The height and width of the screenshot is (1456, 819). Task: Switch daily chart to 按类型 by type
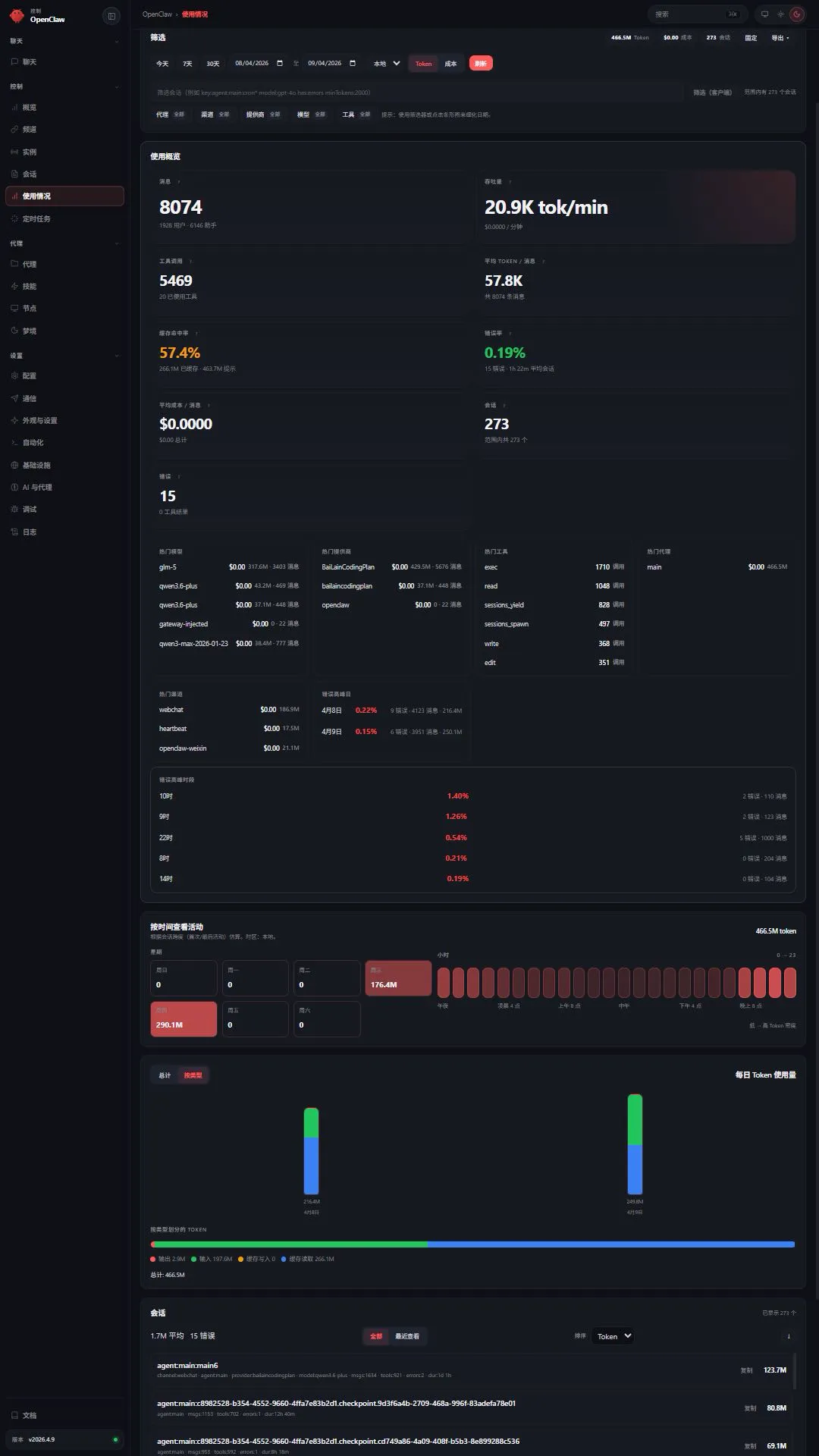[193, 1075]
